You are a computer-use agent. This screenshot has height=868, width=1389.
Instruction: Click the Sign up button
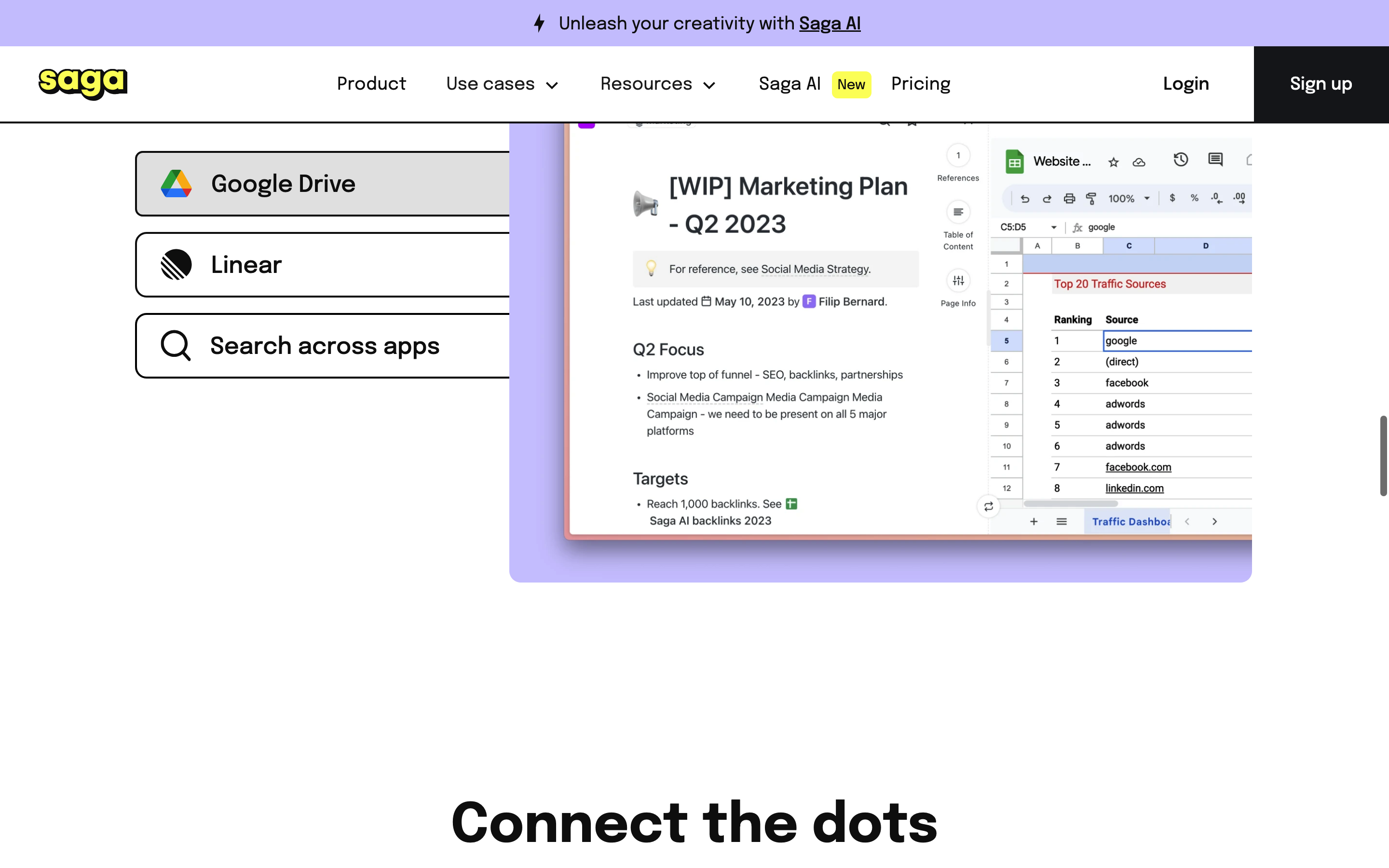point(1321,84)
